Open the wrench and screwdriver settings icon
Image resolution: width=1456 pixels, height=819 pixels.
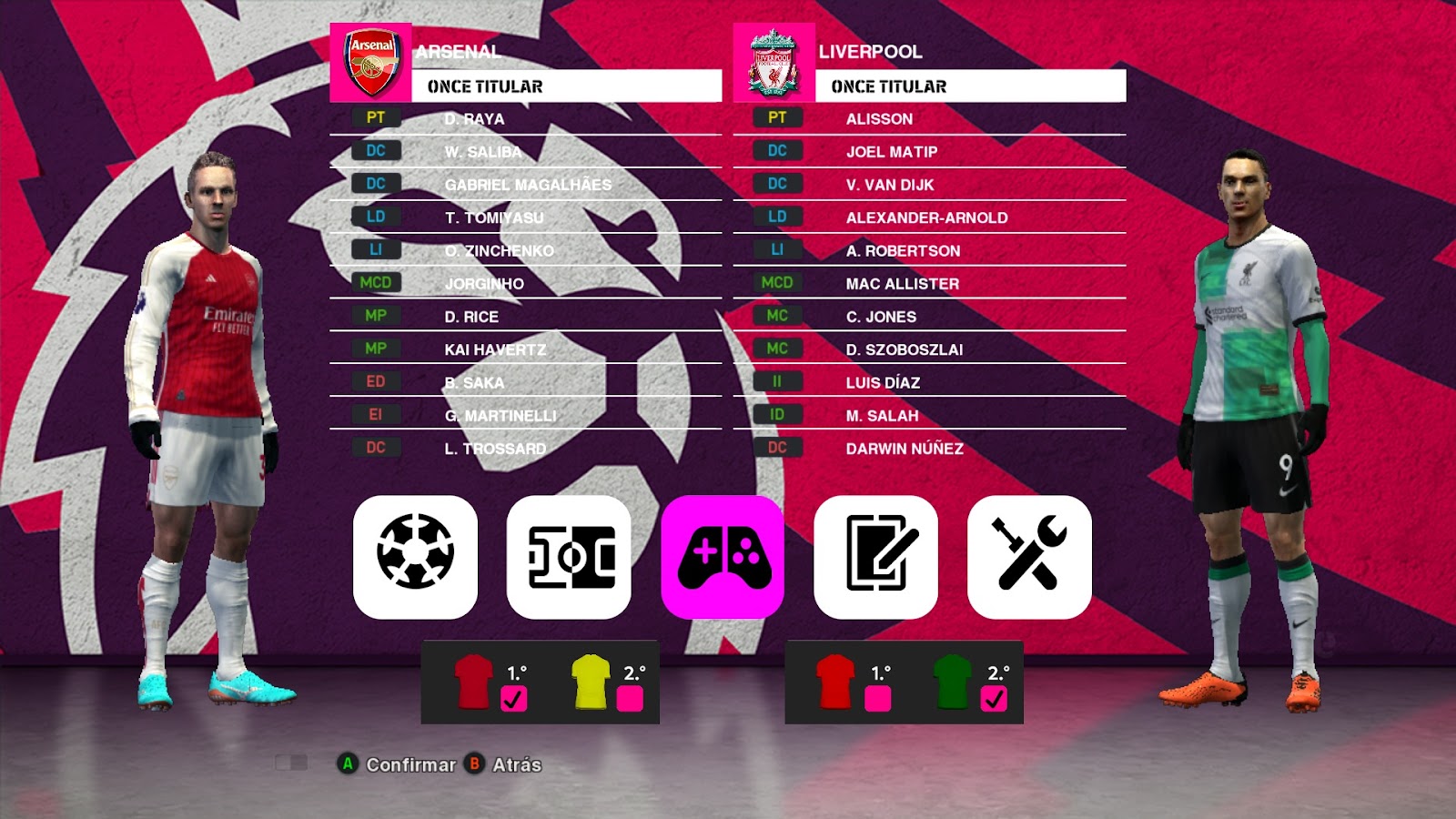[x=1029, y=557]
